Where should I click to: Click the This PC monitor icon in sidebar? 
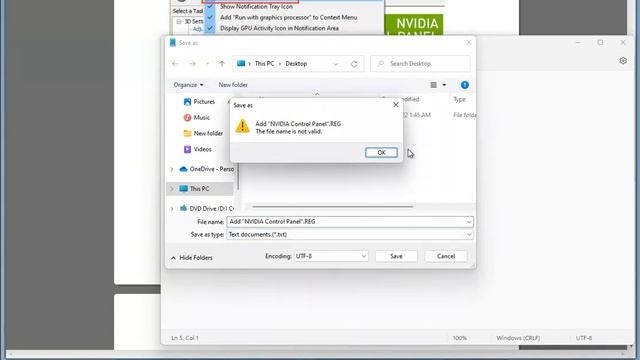point(183,189)
